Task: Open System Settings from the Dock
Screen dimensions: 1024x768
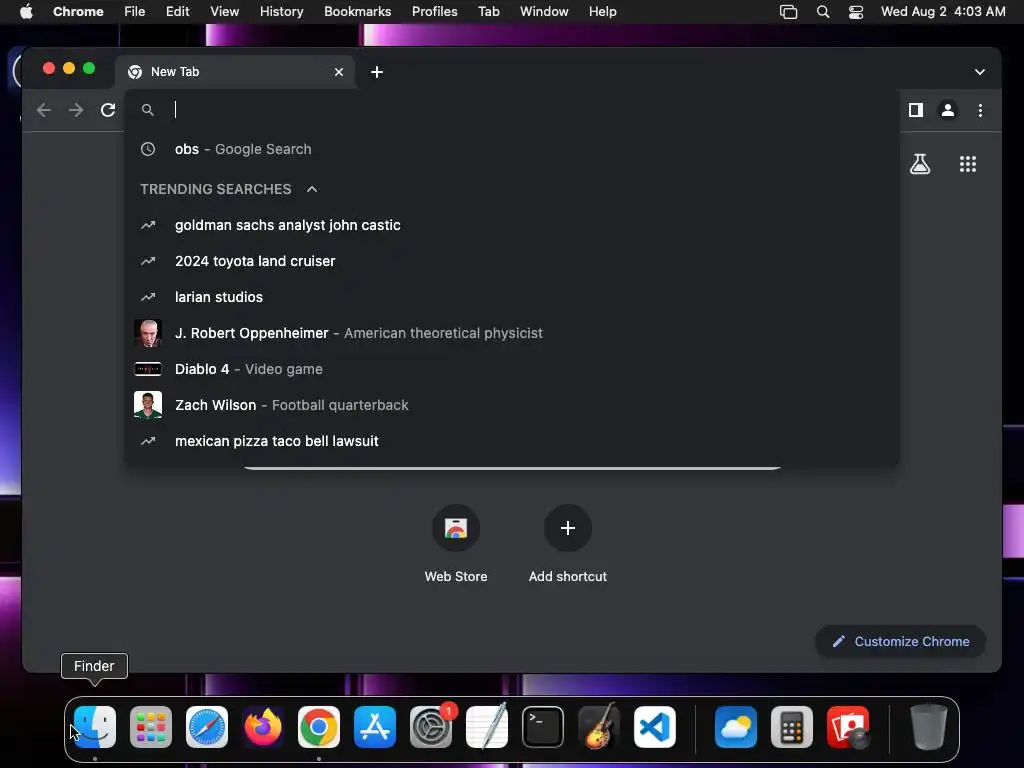Action: tap(431, 727)
